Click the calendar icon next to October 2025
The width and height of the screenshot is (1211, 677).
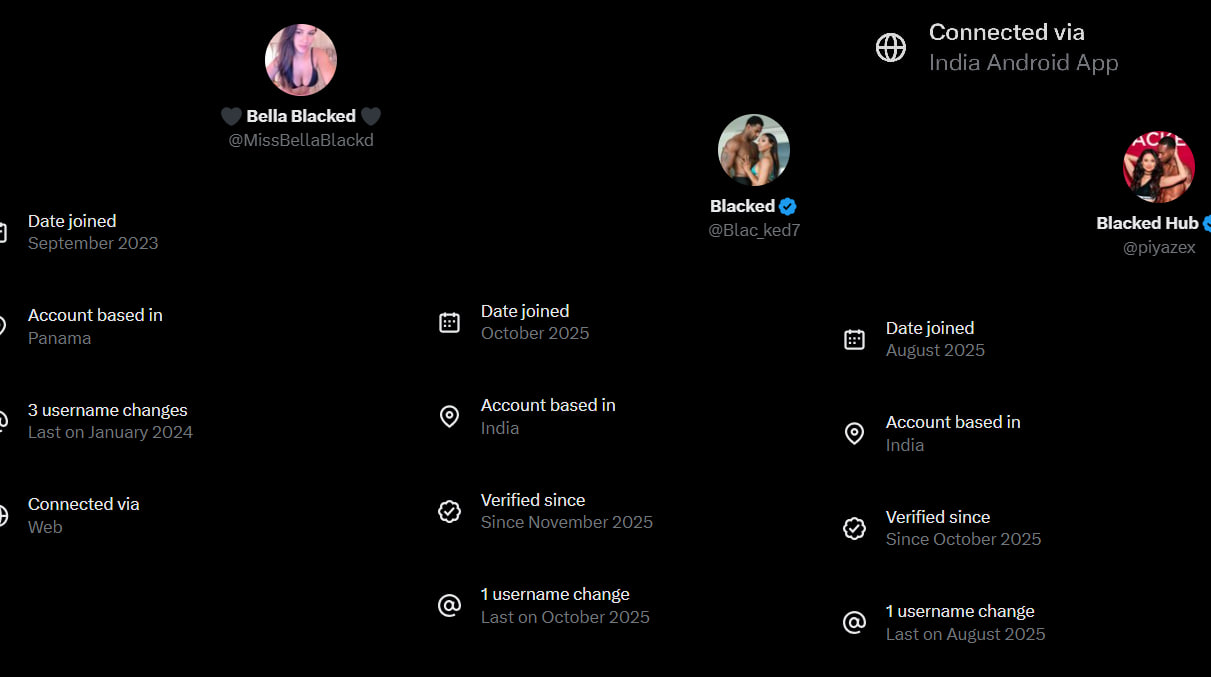point(450,322)
